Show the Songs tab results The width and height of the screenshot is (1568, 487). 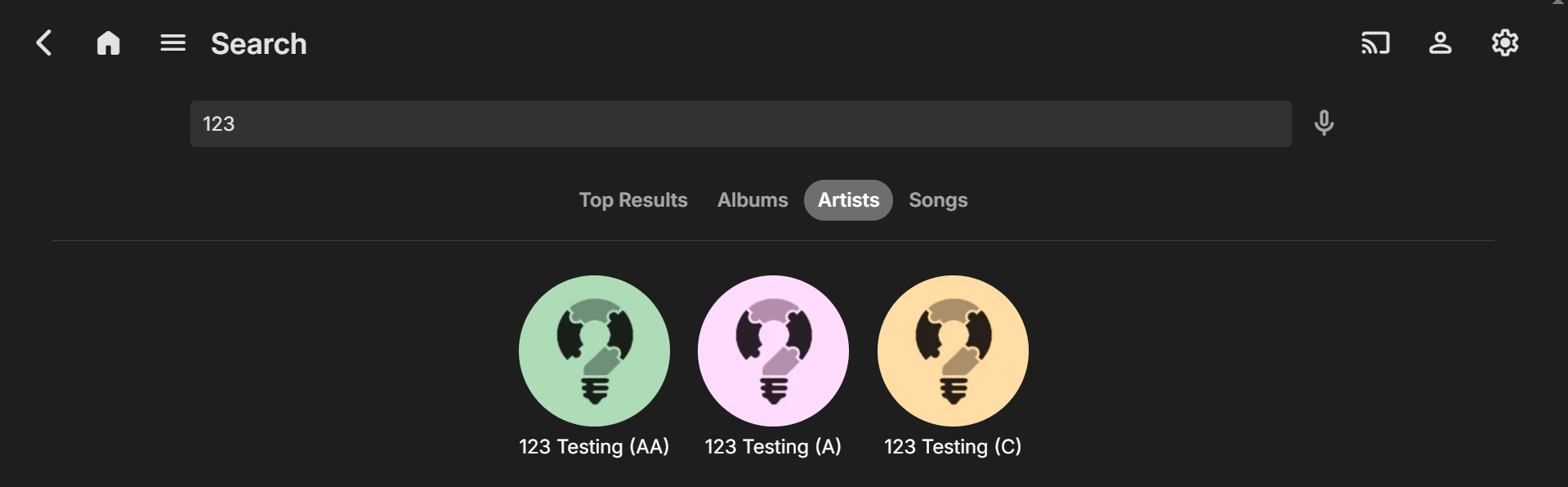coord(938,200)
